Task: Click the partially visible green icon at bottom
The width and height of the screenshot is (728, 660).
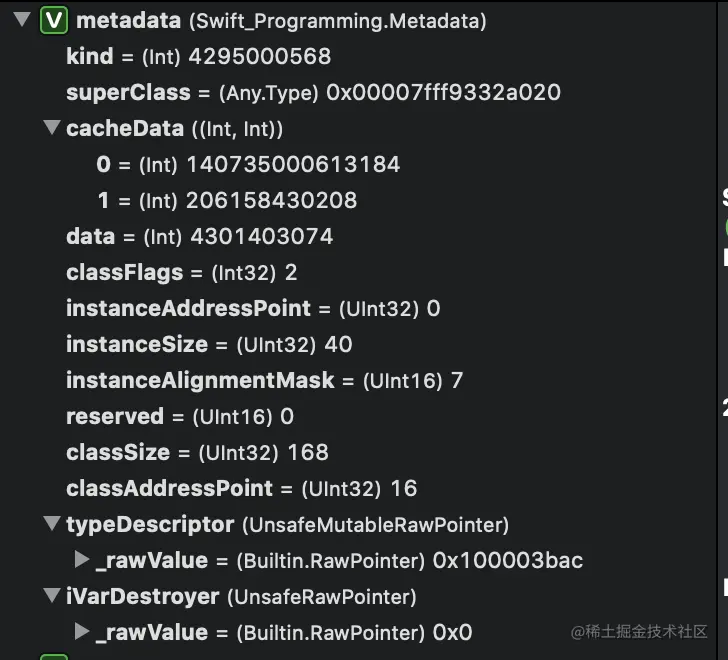Action: [54, 657]
